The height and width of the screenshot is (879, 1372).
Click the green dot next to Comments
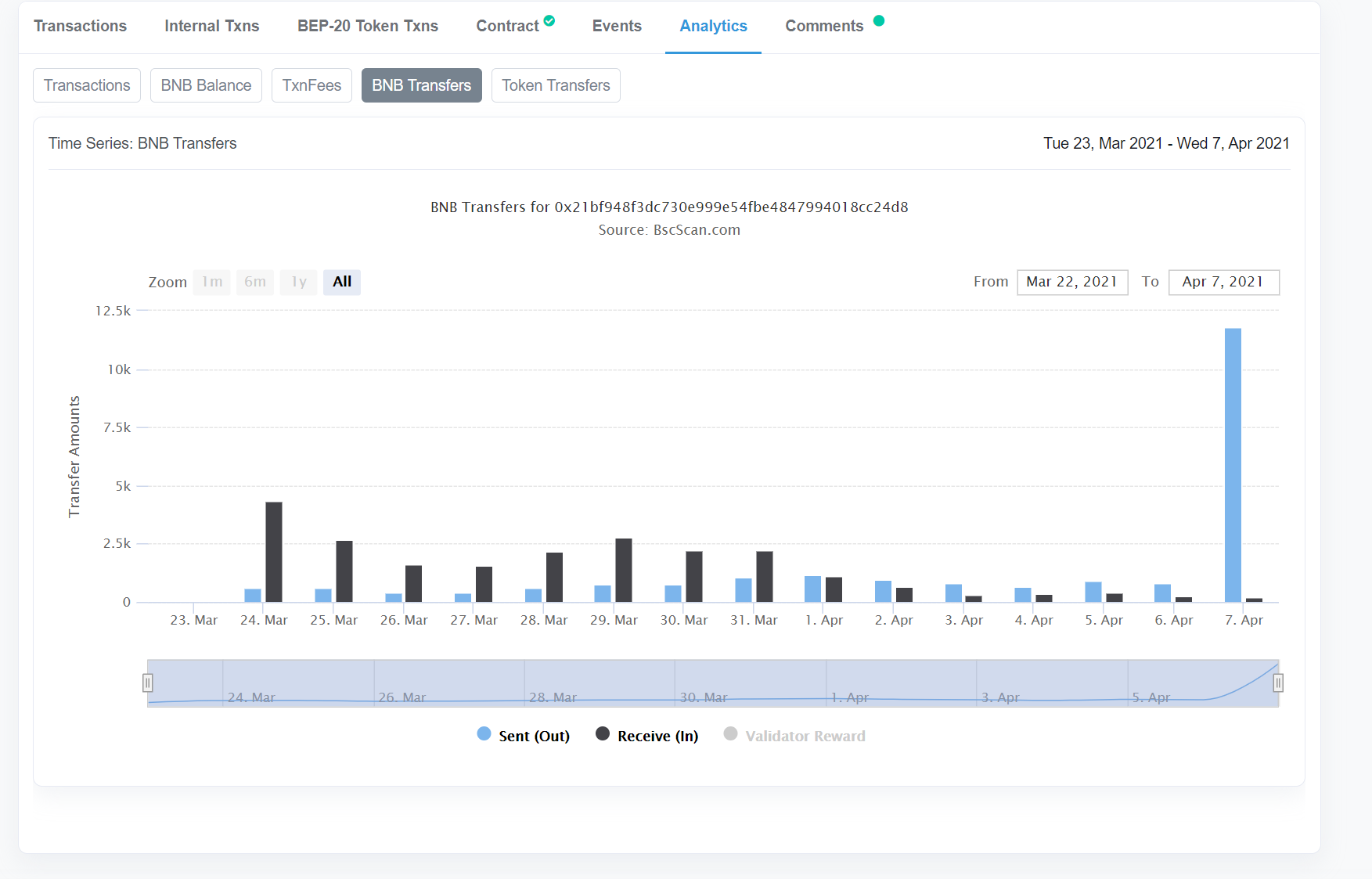click(x=879, y=20)
